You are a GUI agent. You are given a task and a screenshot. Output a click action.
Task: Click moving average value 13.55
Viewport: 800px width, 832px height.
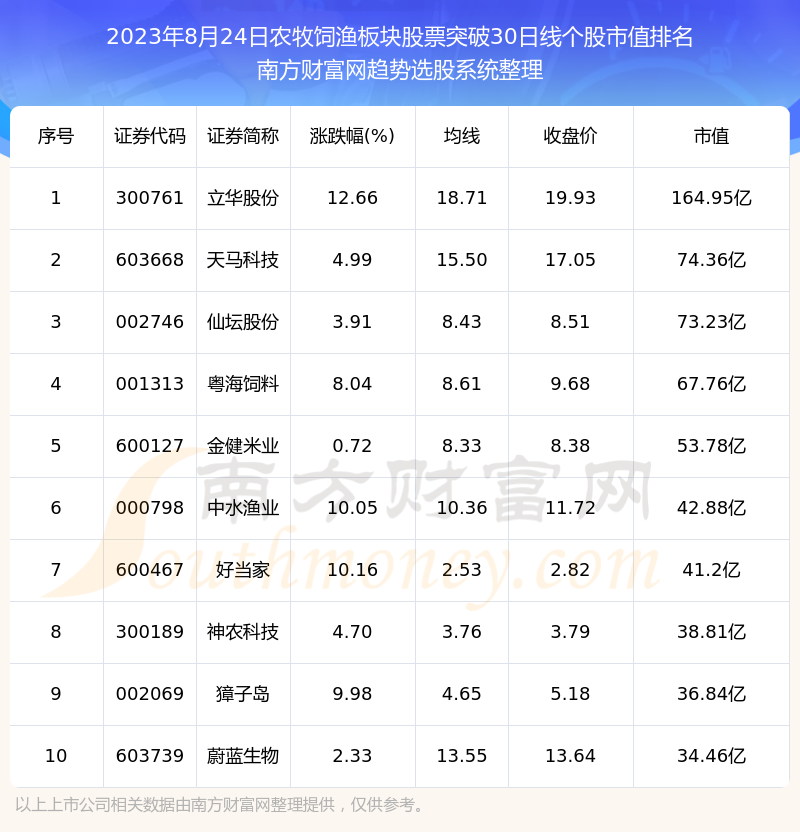462,756
